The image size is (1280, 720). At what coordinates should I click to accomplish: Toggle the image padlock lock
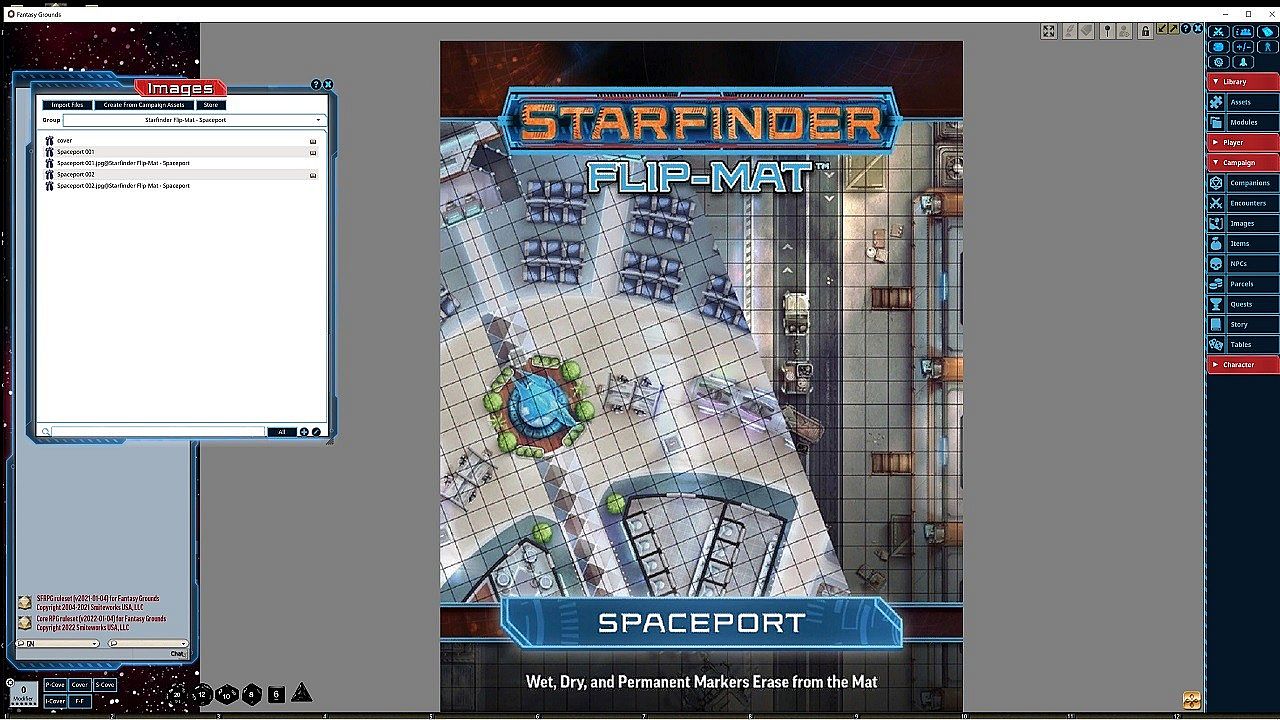1145,31
